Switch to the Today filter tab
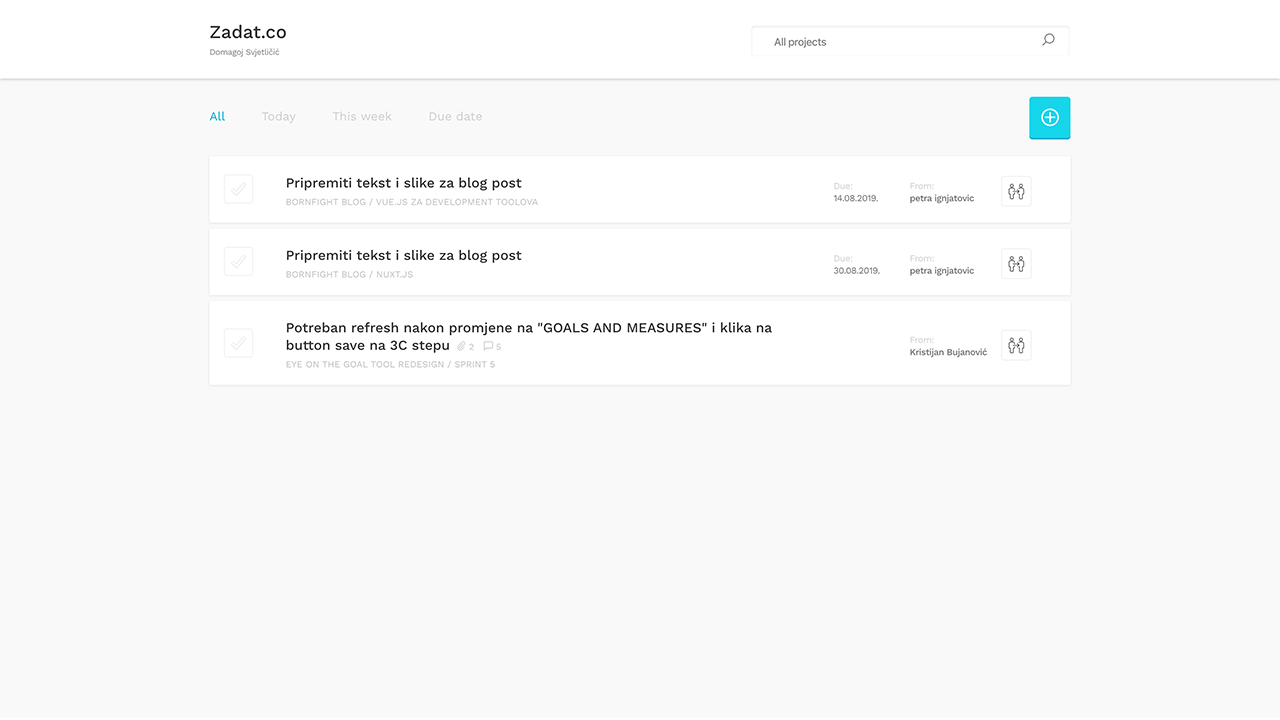1280x720 pixels. coord(278,116)
